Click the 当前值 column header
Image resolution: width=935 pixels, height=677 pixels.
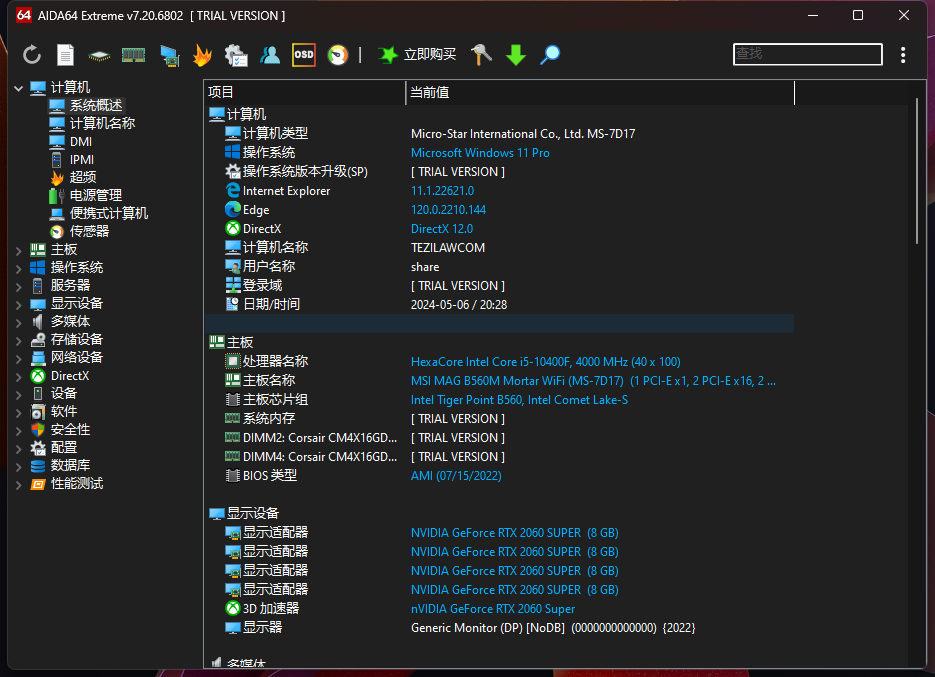click(x=600, y=92)
